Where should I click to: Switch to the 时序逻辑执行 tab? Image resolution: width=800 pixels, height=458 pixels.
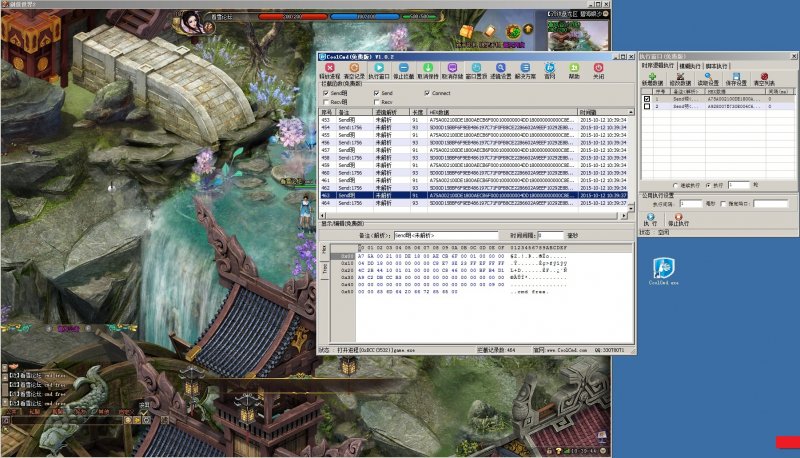[x=658, y=66]
